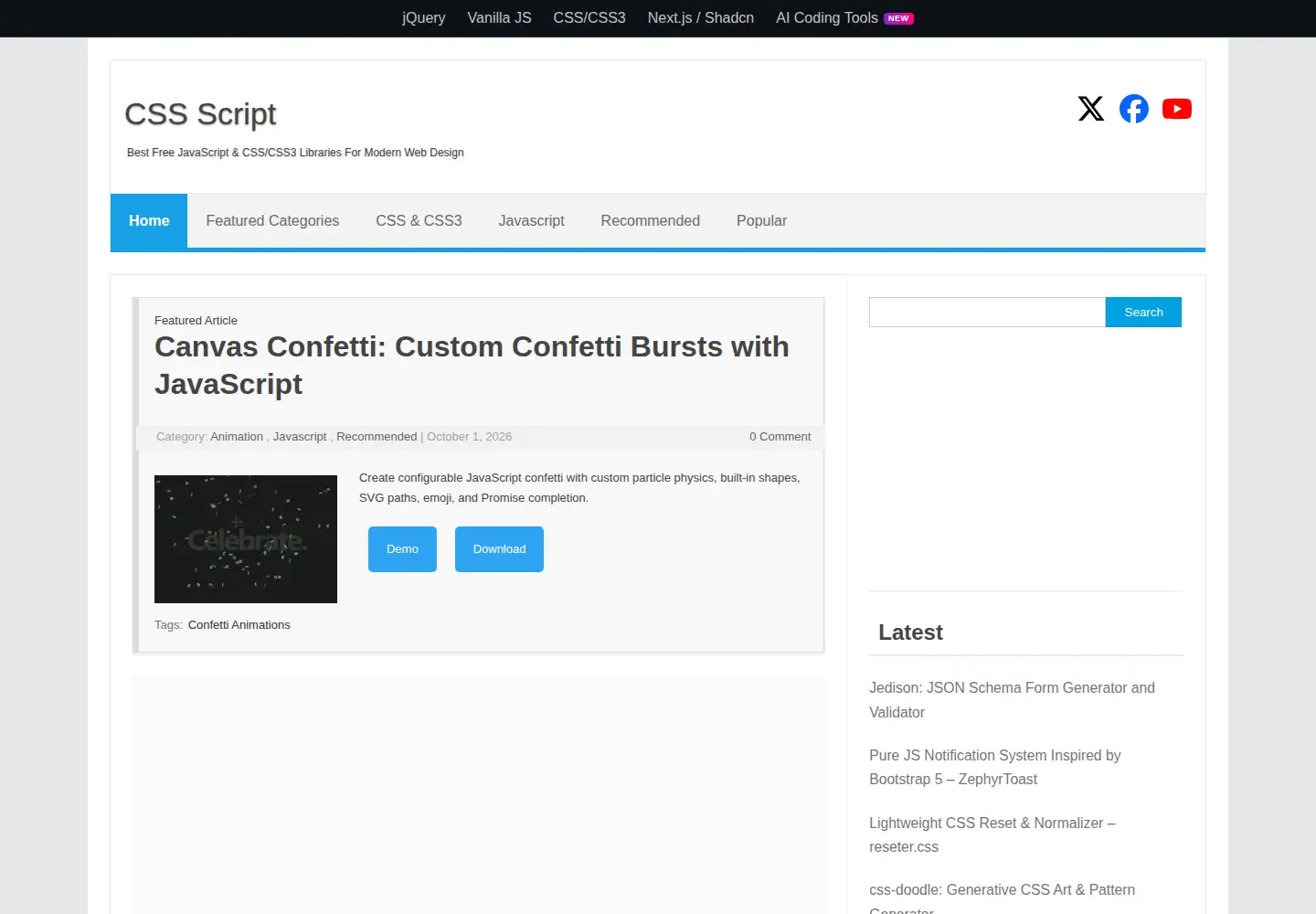1316x914 pixels.
Task: Click the Featured Article label
Action: pos(196,321)
